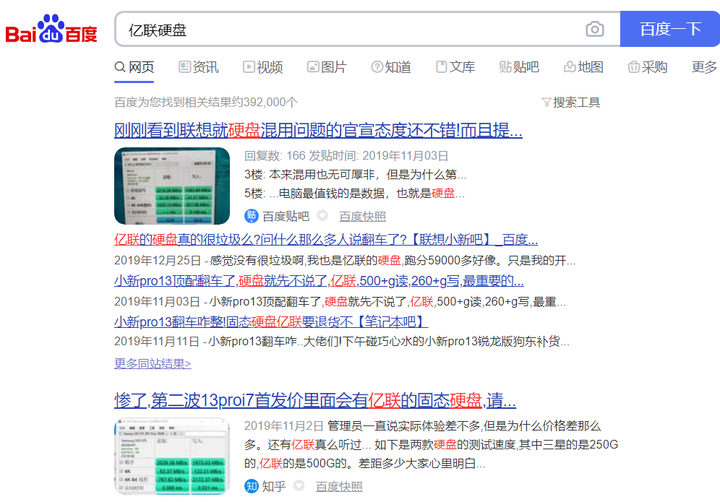Open result 惨了,第二波13proi7首发价
The width and height of the screenshot is (720, 502).
(315, 400)
